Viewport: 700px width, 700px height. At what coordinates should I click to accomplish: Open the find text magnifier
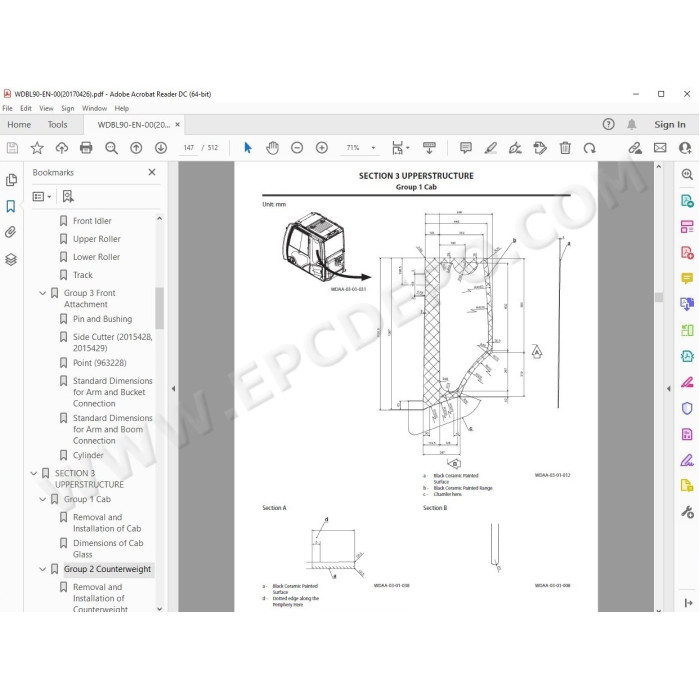coord(111,148)
